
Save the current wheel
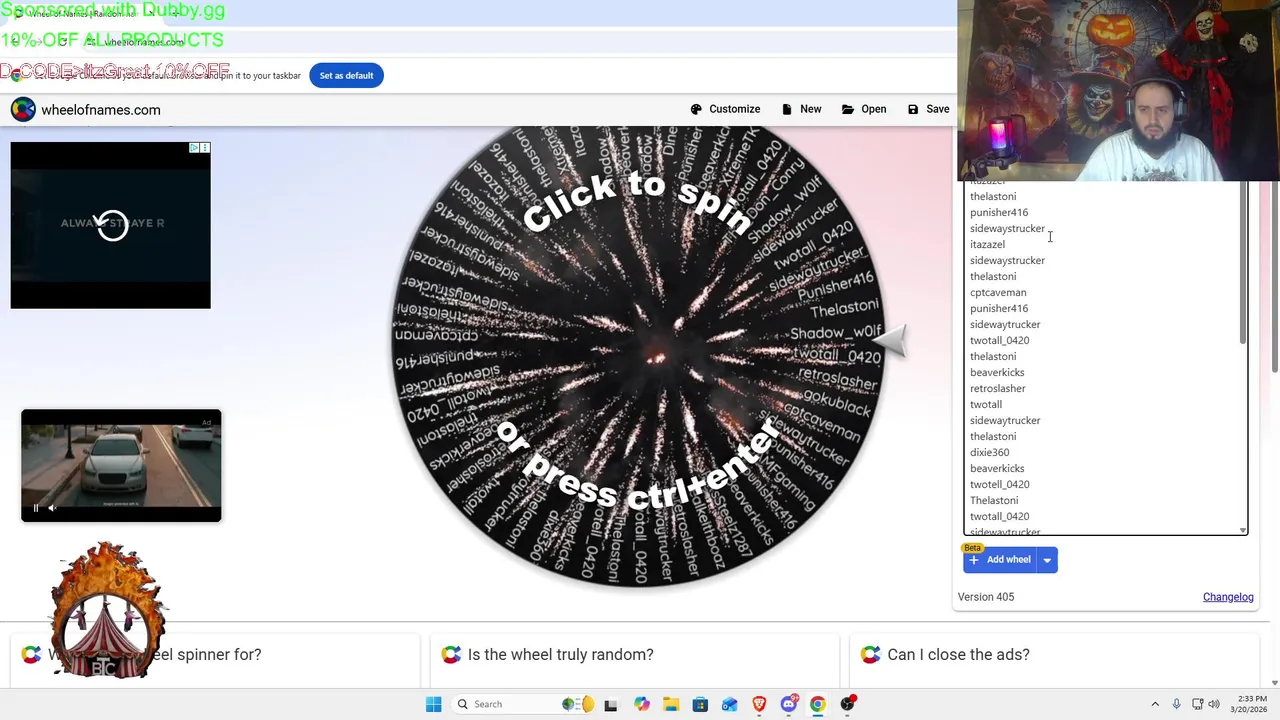tap(928, 109)
